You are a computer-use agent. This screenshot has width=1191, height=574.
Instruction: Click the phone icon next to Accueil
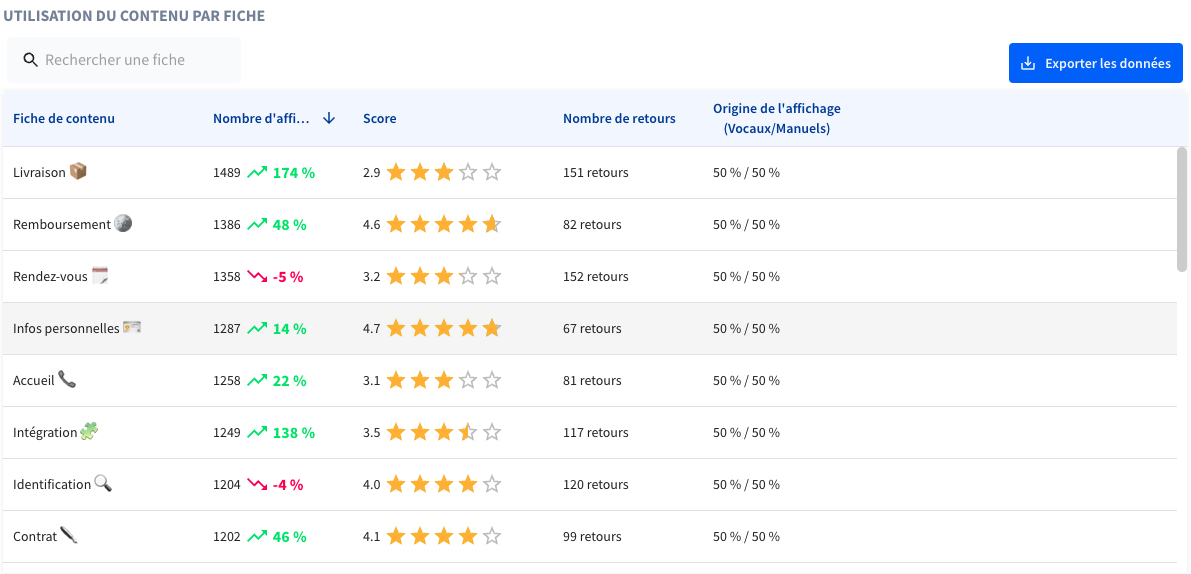tap(68, 379)
